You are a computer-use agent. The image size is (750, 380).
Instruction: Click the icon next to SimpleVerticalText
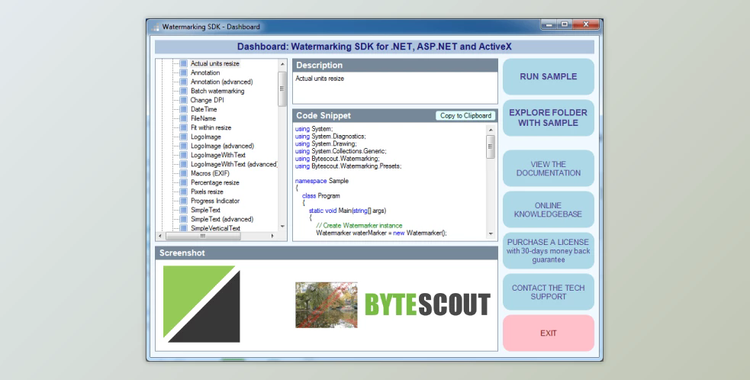click(x=183, y=228)
